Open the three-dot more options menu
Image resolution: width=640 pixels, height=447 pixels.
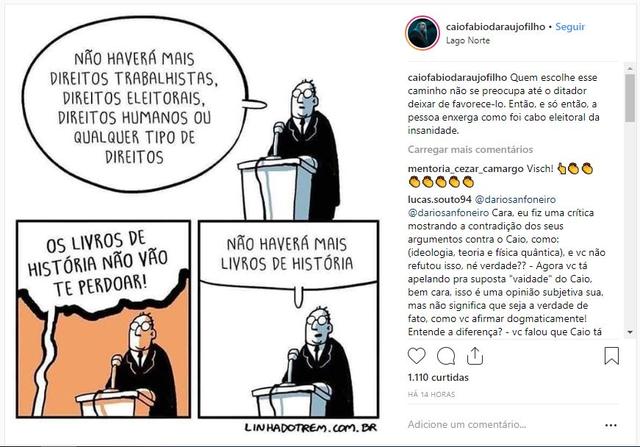[611, 425]
